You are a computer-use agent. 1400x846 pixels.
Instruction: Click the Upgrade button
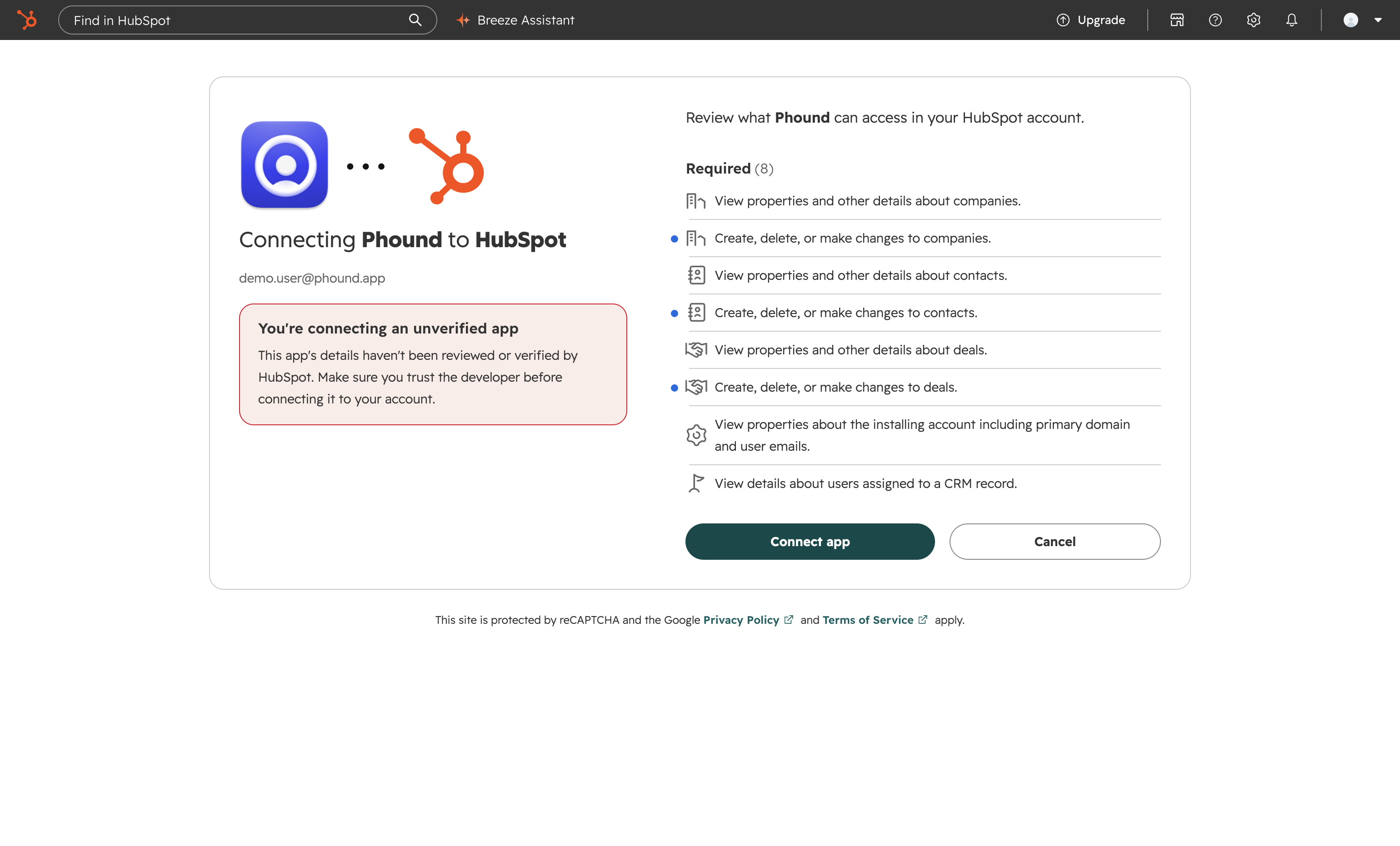(x=1090, y=20)
